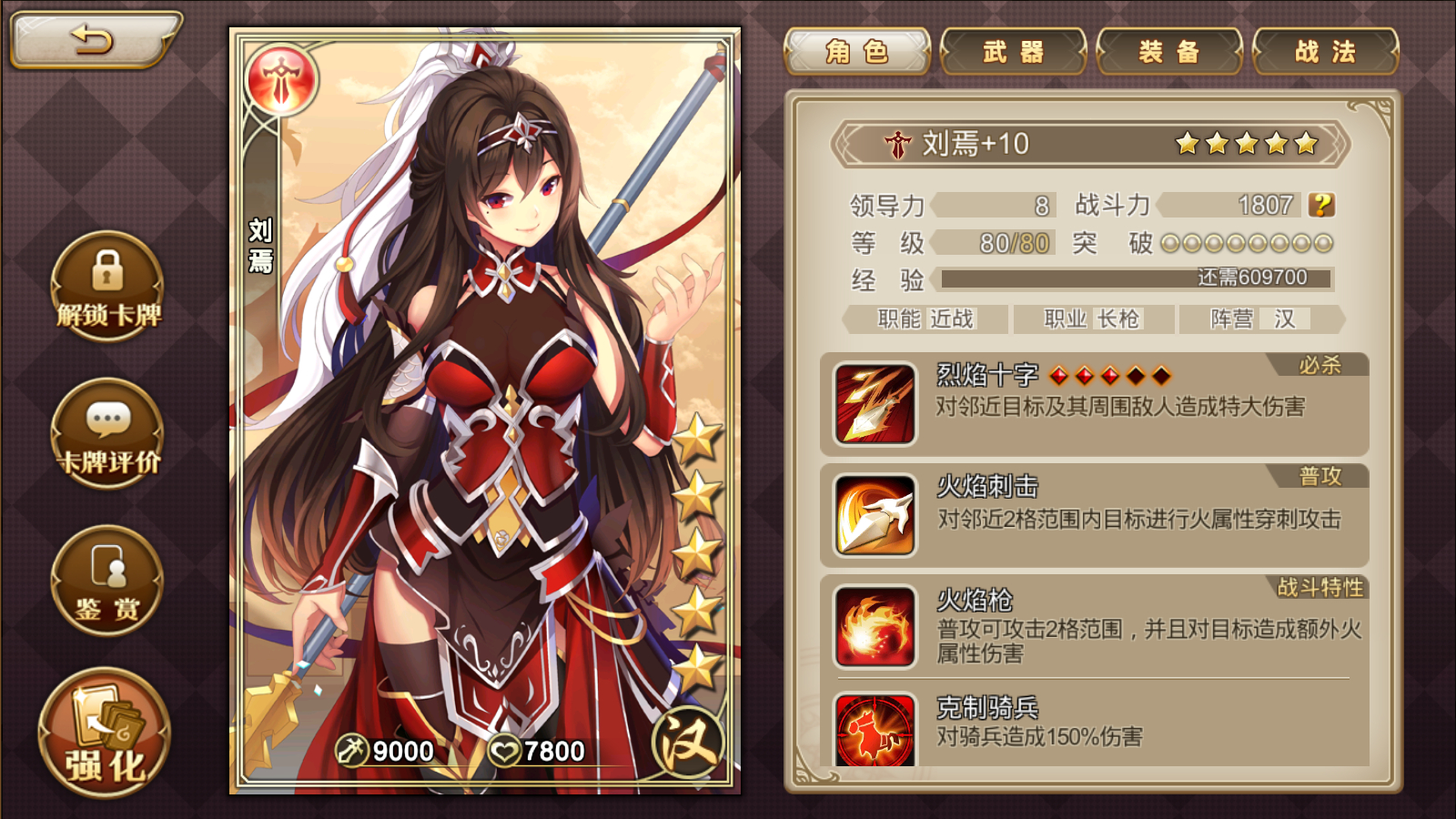Select the 烈焰十字 skill icon

(875, 403)
